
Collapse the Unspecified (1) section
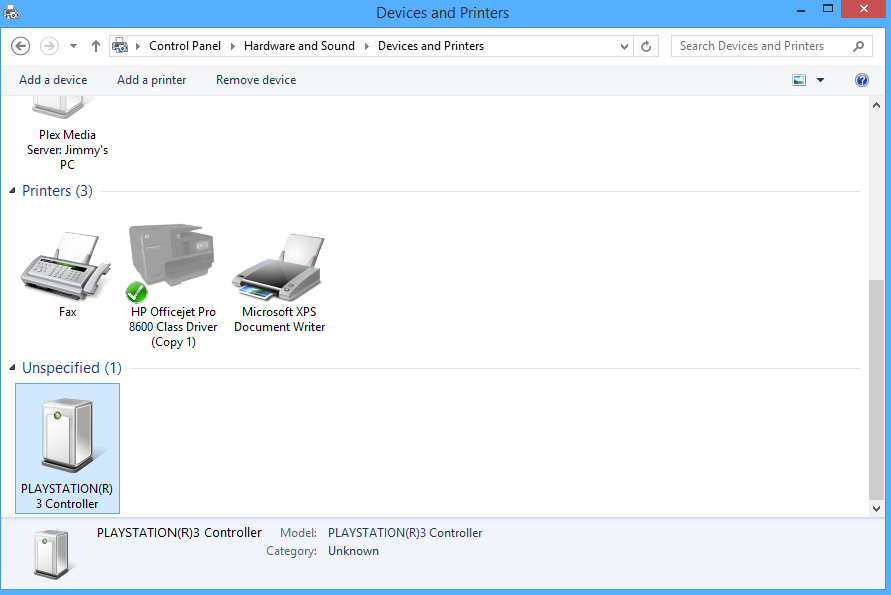[14, 368]
